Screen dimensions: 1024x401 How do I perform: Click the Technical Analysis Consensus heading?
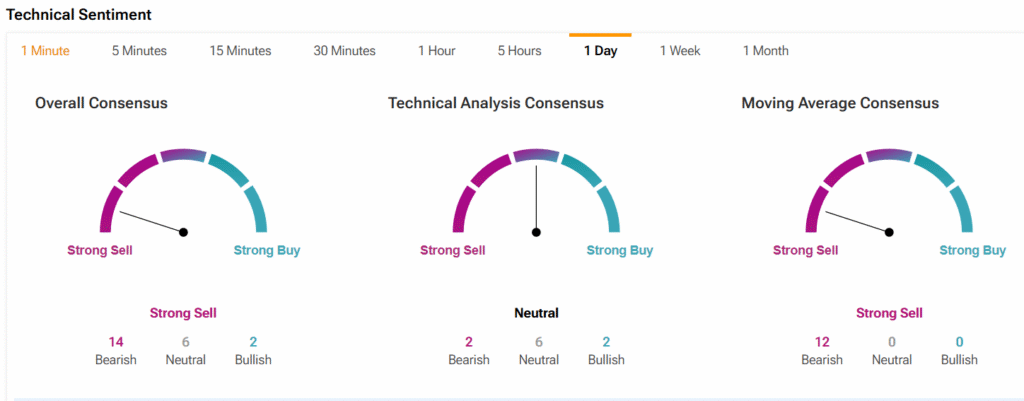point(496,103)
